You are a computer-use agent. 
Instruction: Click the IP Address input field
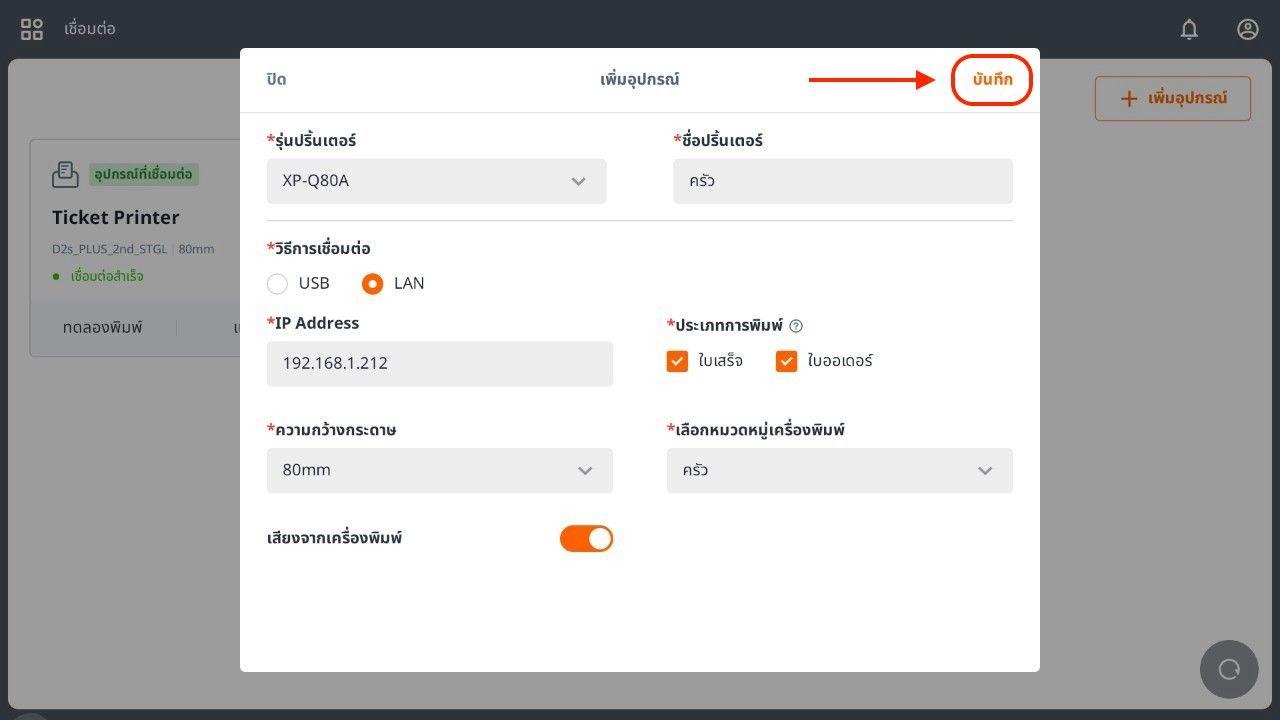point(440,363)
